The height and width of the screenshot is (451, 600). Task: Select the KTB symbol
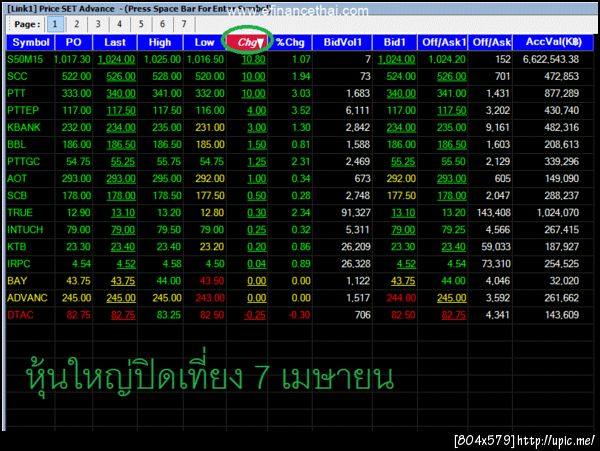17,247
